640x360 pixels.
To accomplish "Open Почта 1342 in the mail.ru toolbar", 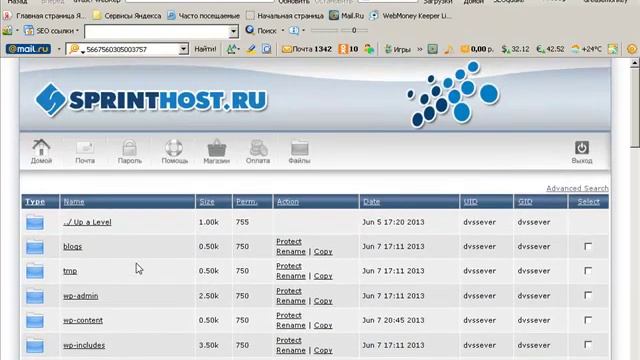I will point(307,49).
